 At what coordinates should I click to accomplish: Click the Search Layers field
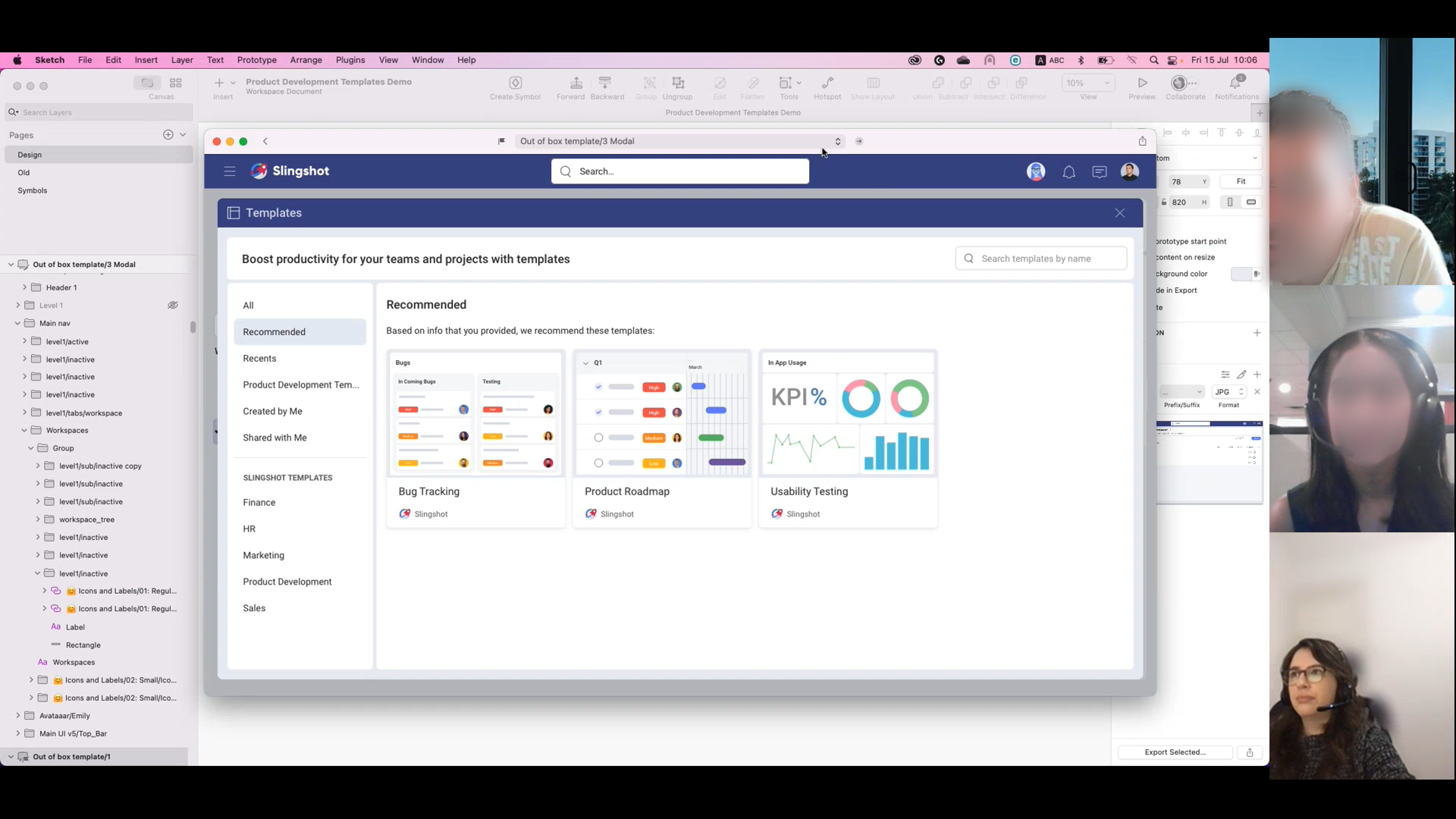point(99,113)
